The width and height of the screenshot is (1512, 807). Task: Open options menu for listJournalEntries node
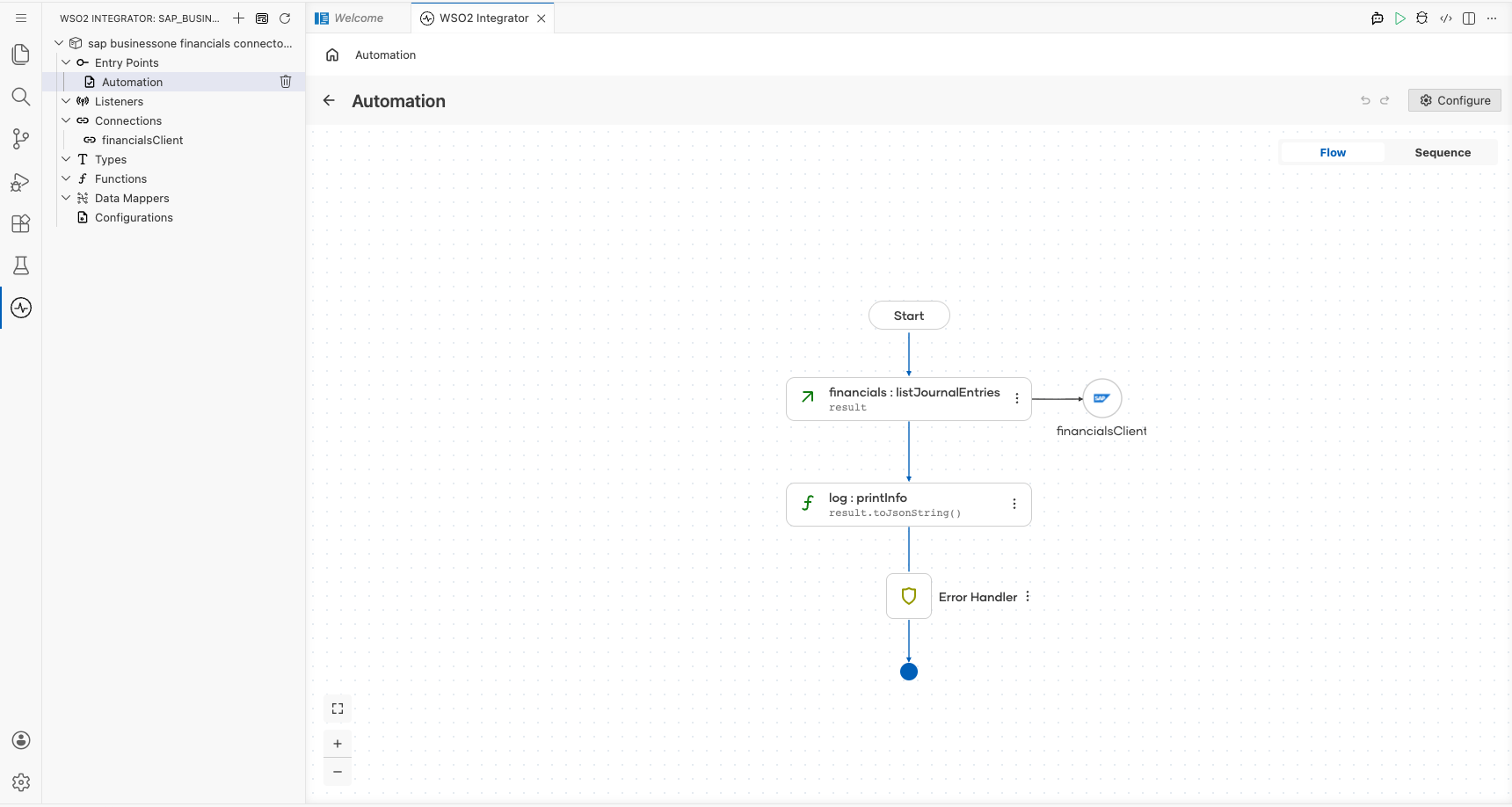pos(1017,398)
